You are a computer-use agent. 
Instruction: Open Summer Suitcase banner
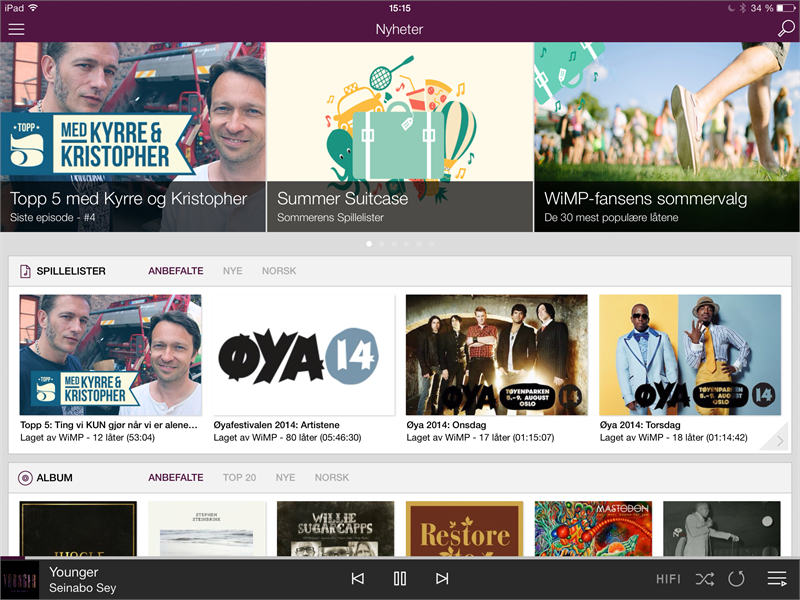[x=400, y=137]
